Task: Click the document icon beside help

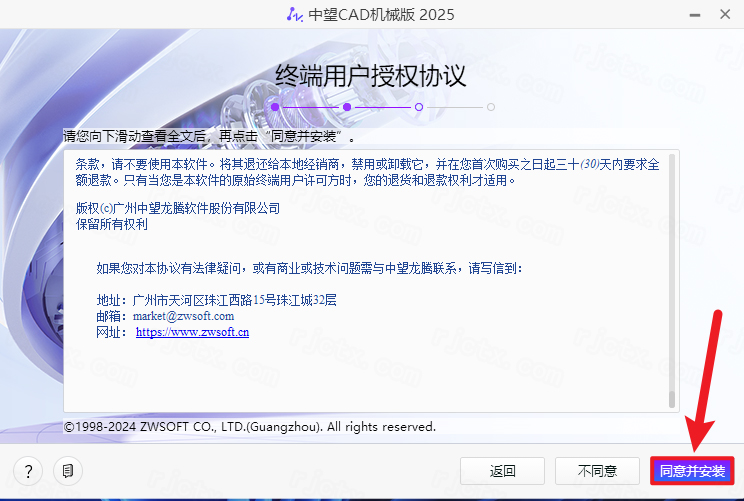Action: [67, 470]
